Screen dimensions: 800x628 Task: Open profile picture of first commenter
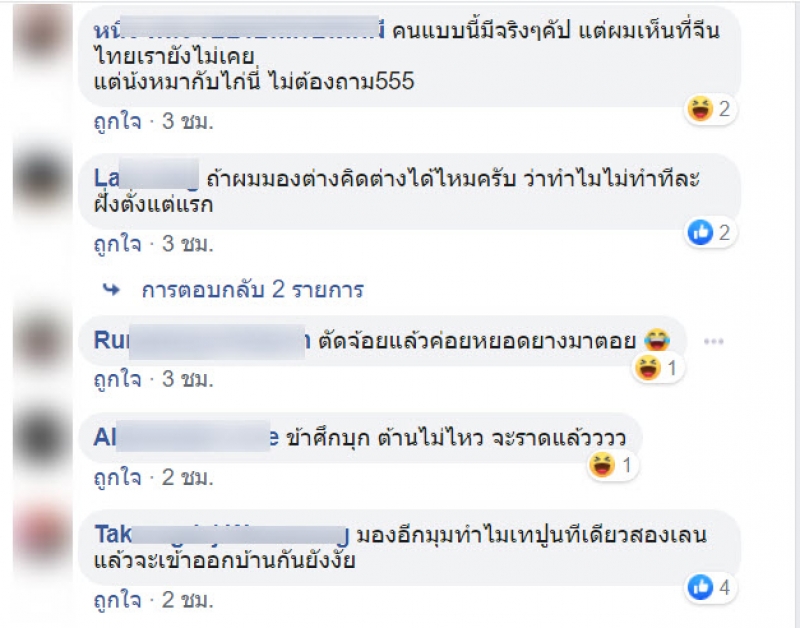[x=42, y=33]
